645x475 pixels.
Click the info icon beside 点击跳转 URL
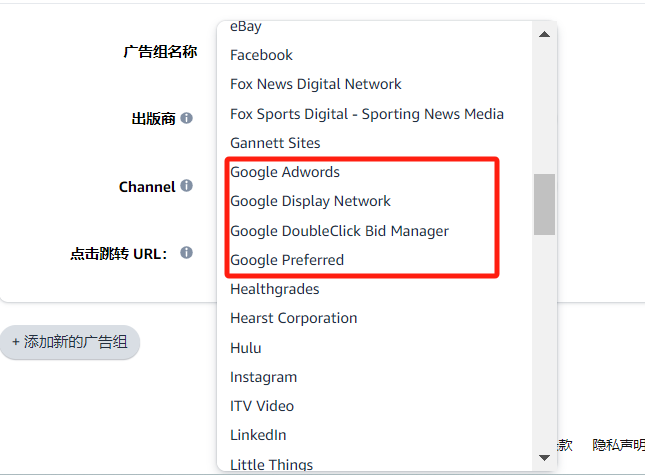tap(186, 253)
